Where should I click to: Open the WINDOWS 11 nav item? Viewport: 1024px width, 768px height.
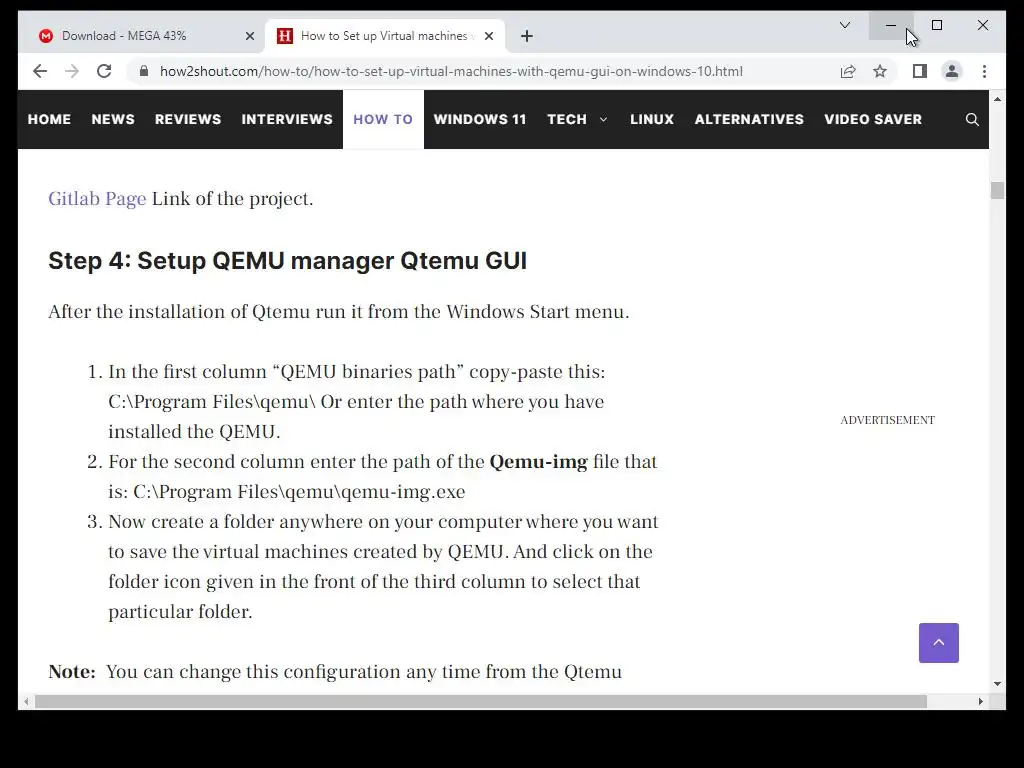[x=479, y=120]
